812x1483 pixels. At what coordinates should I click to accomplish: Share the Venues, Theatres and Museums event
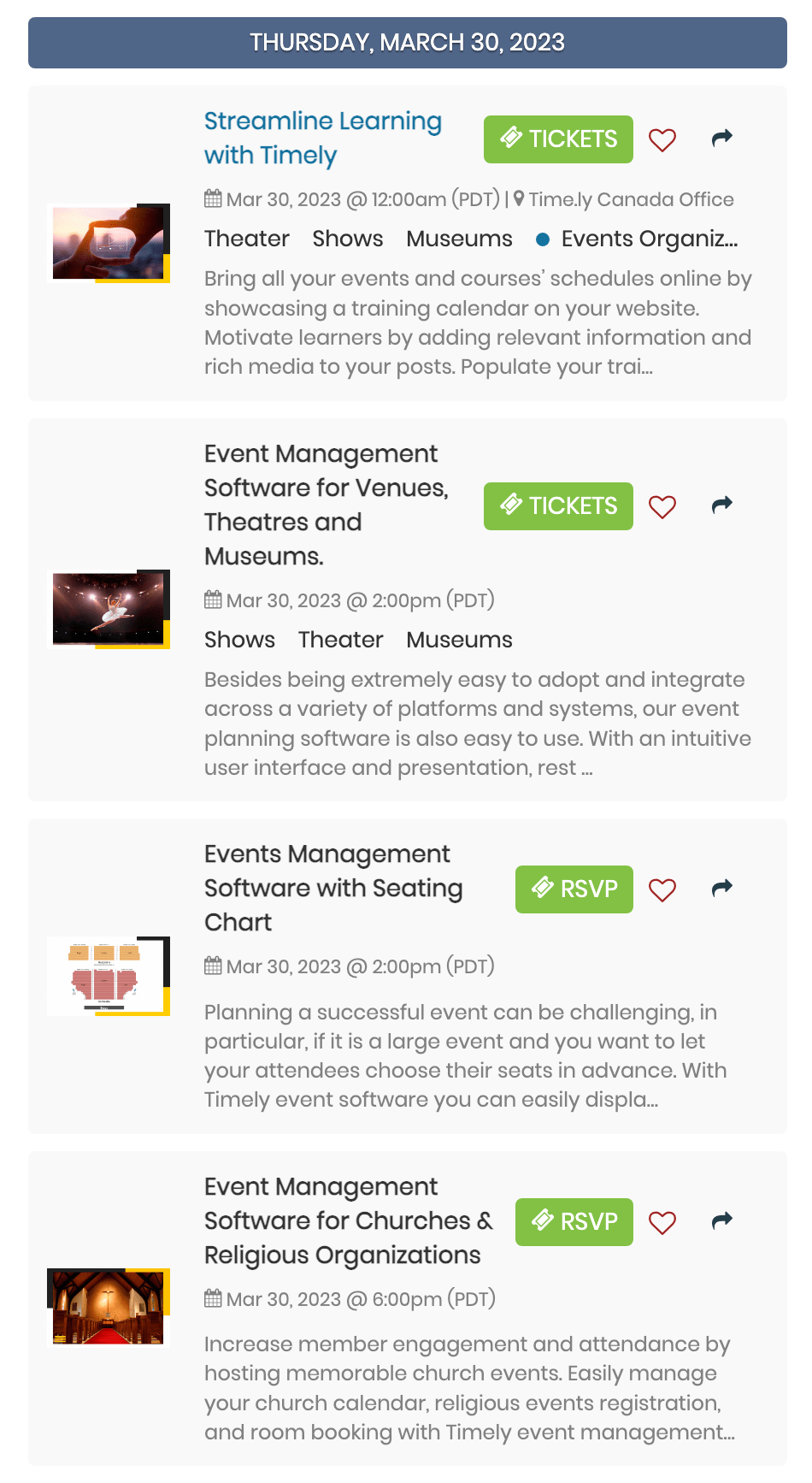[x=722, y=505]
